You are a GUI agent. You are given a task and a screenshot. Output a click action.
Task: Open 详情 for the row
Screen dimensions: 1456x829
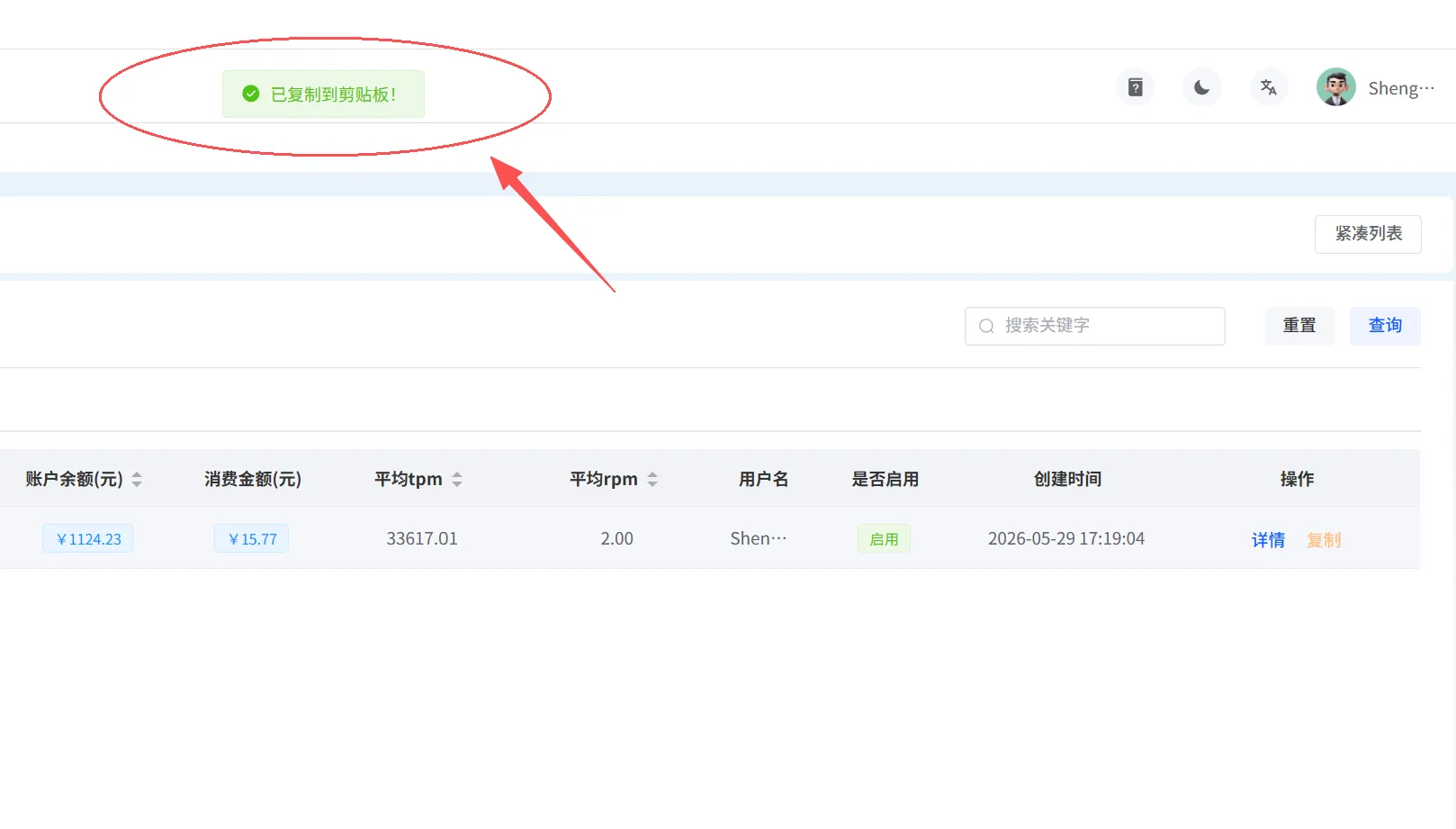click(x=1268, y=540)
